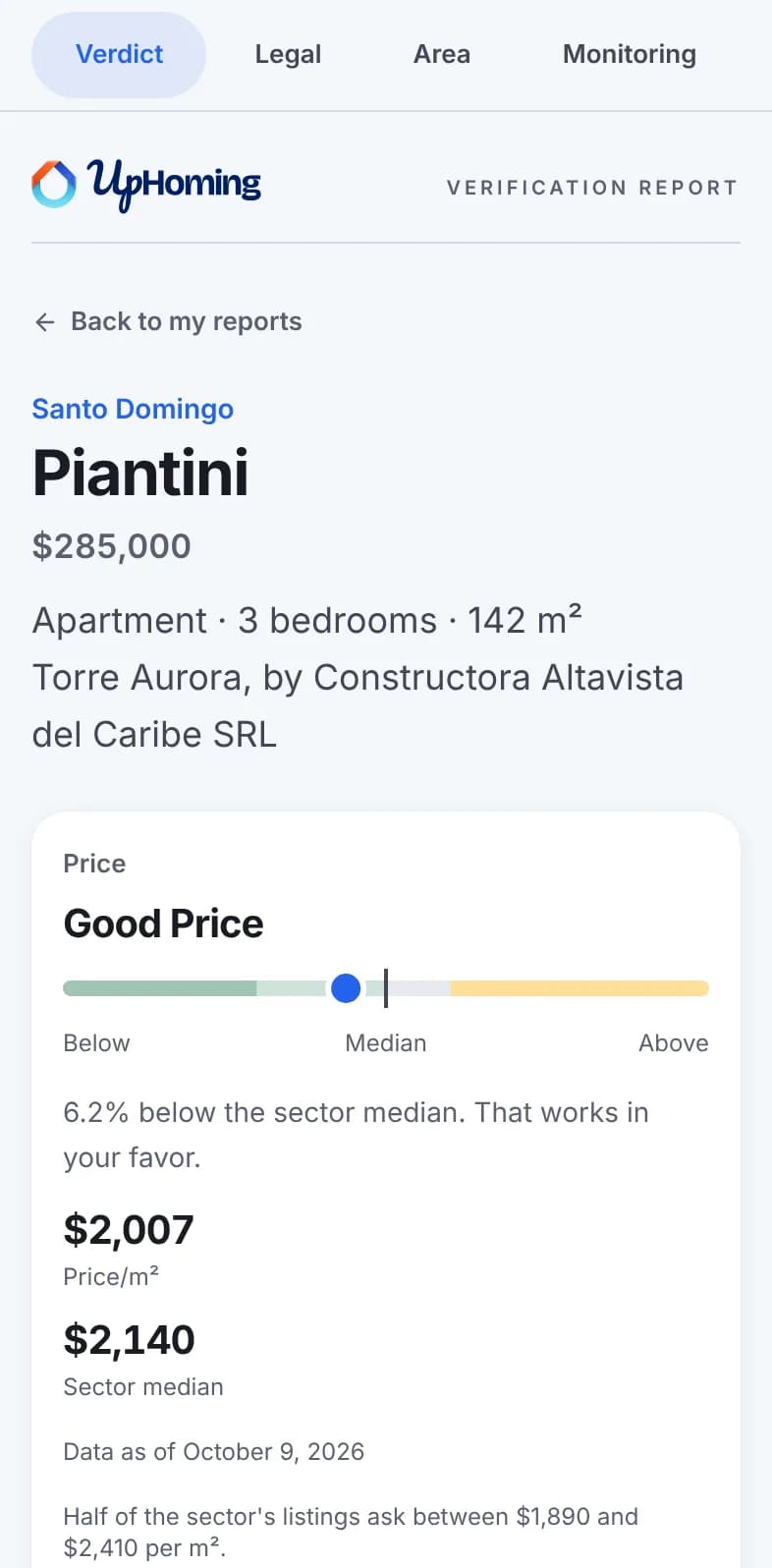Click the $285,000 listing price

pos(112,546)
